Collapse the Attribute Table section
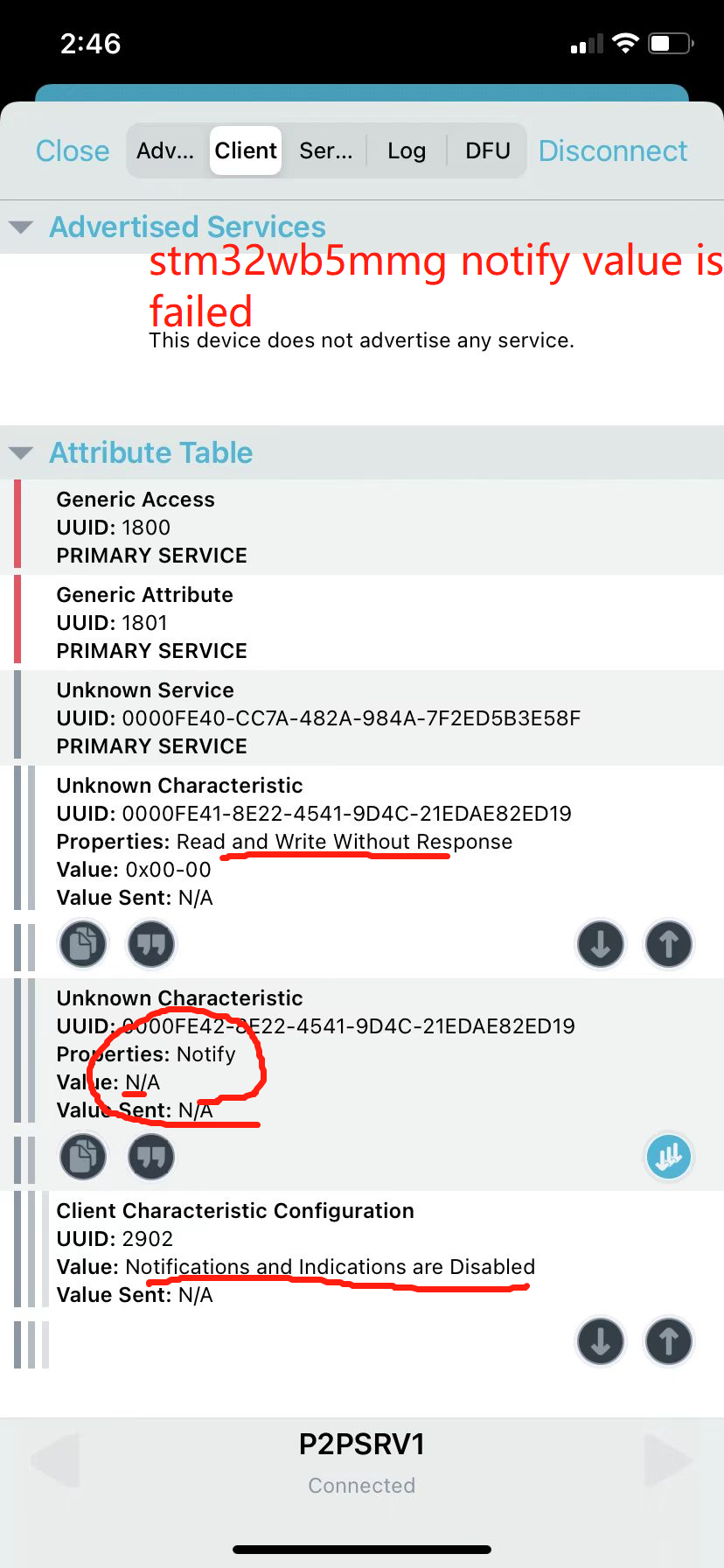 tap(21, 453)
